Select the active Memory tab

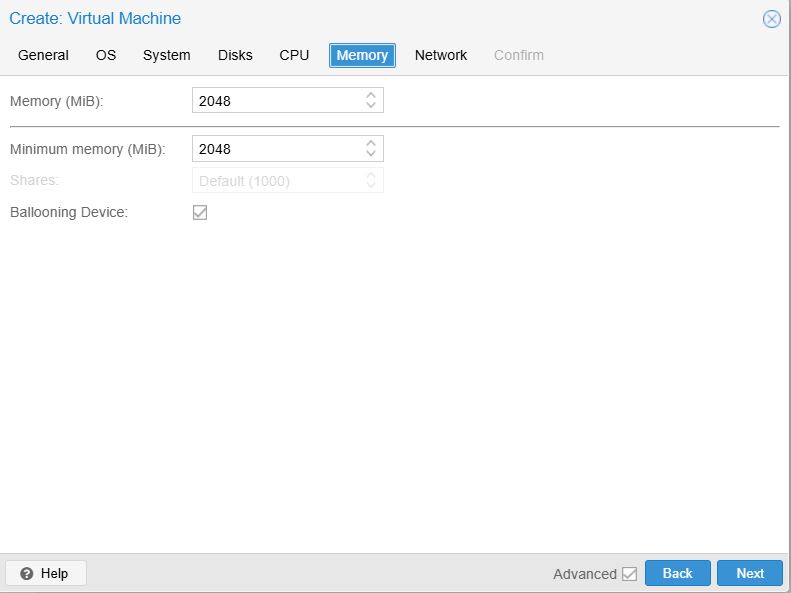(x=362, y=55)
